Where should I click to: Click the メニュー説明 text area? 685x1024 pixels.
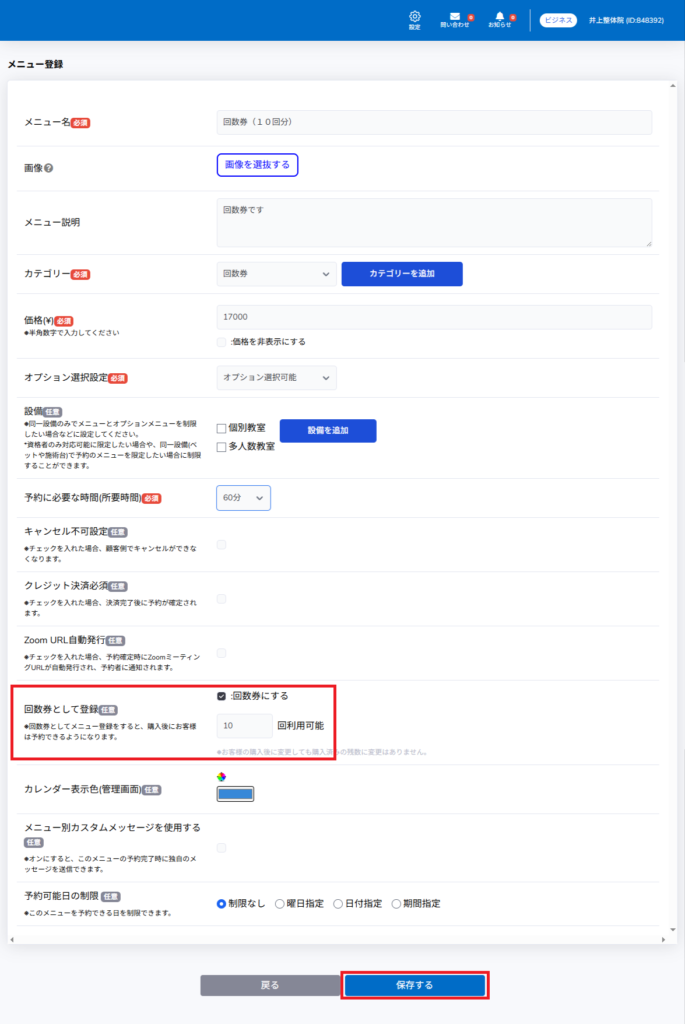pos(434,222)
